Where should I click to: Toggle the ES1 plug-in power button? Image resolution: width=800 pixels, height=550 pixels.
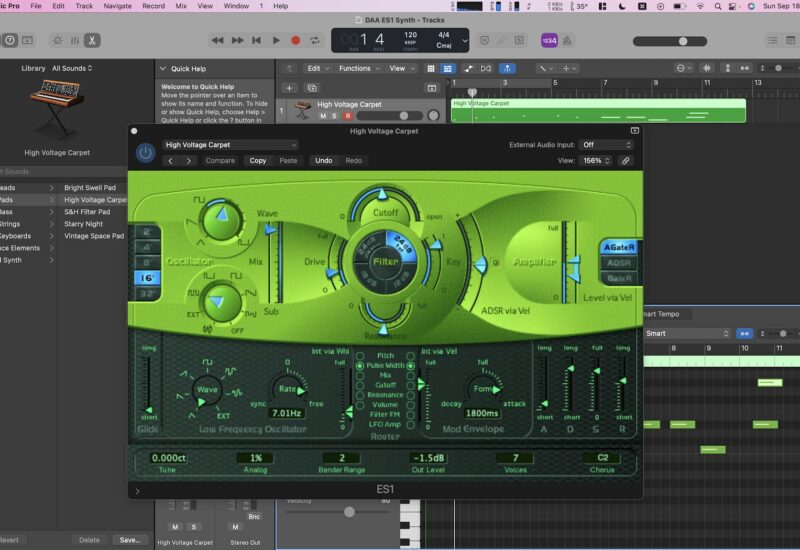(145, 153)
